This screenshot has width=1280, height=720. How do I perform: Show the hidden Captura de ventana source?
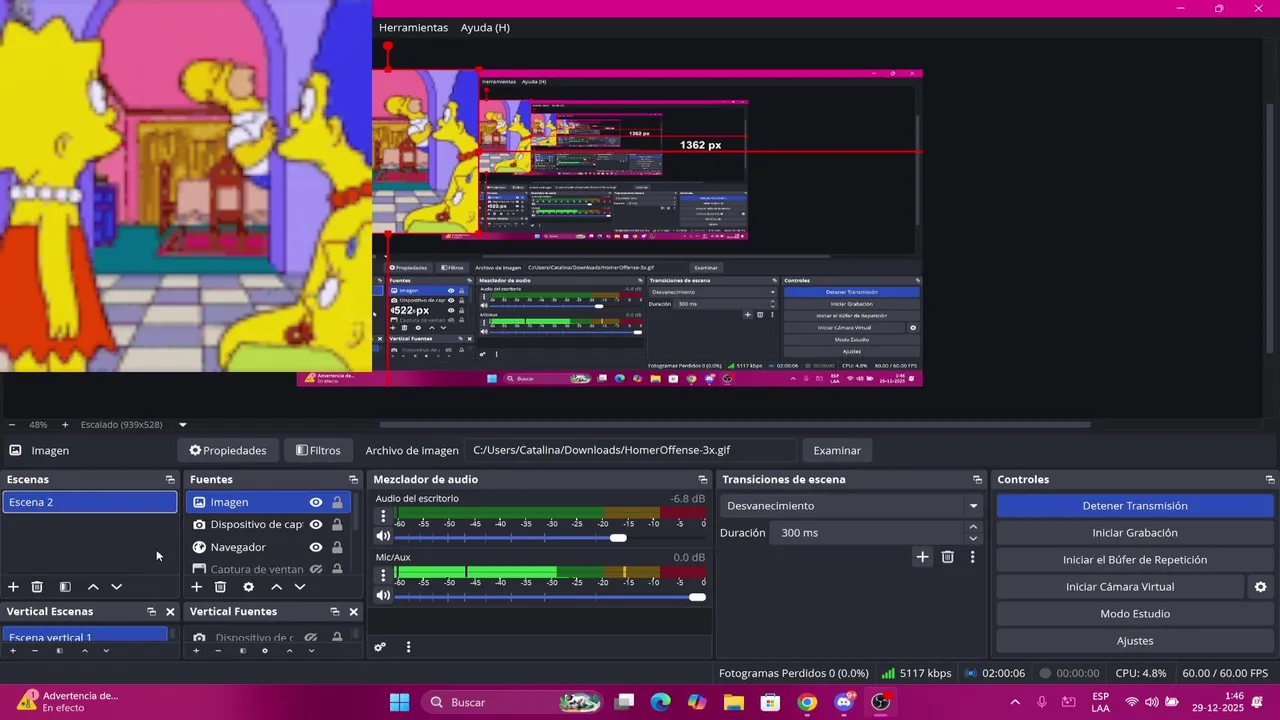[x=316, y=569]
